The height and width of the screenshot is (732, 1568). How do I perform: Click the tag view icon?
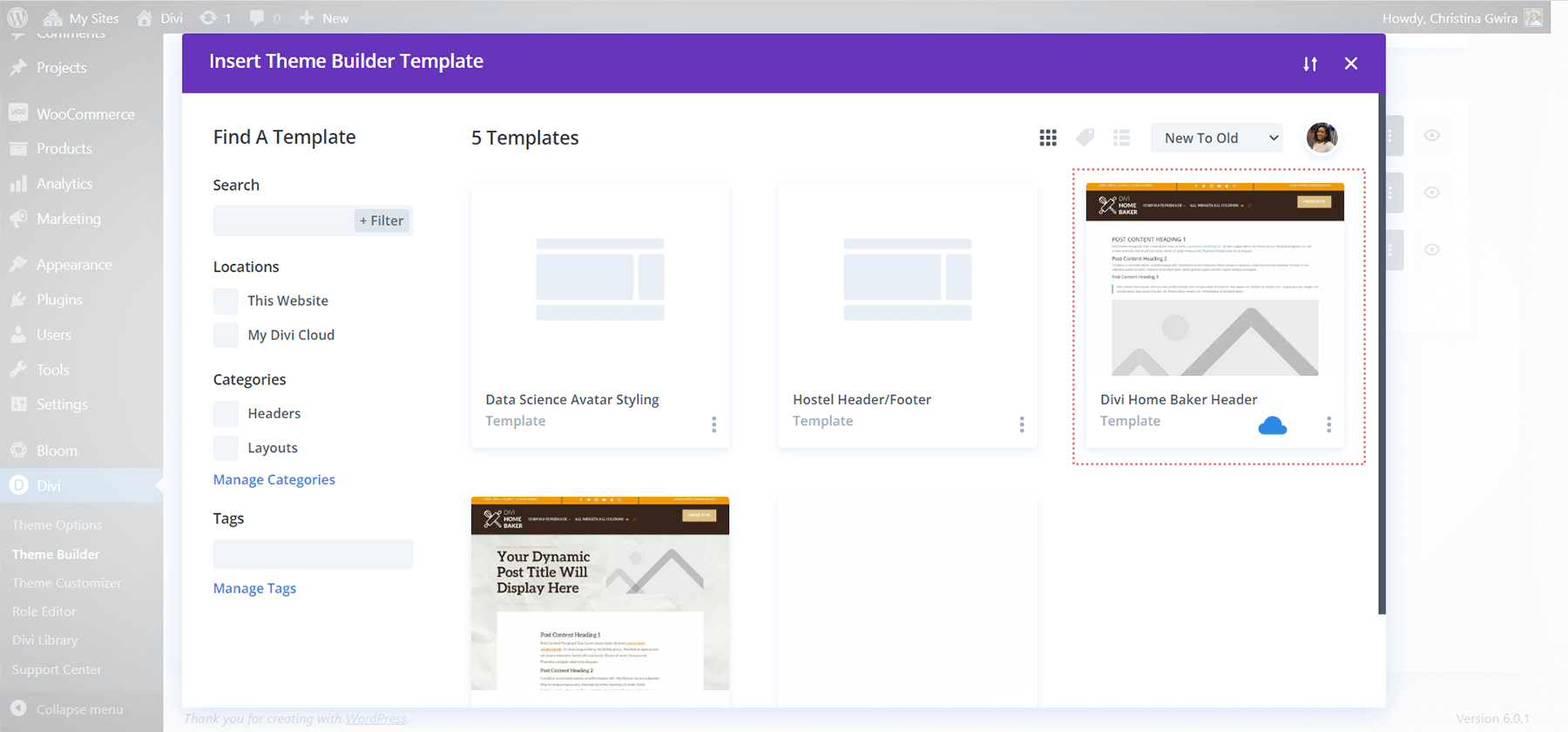pos(1085,138)
